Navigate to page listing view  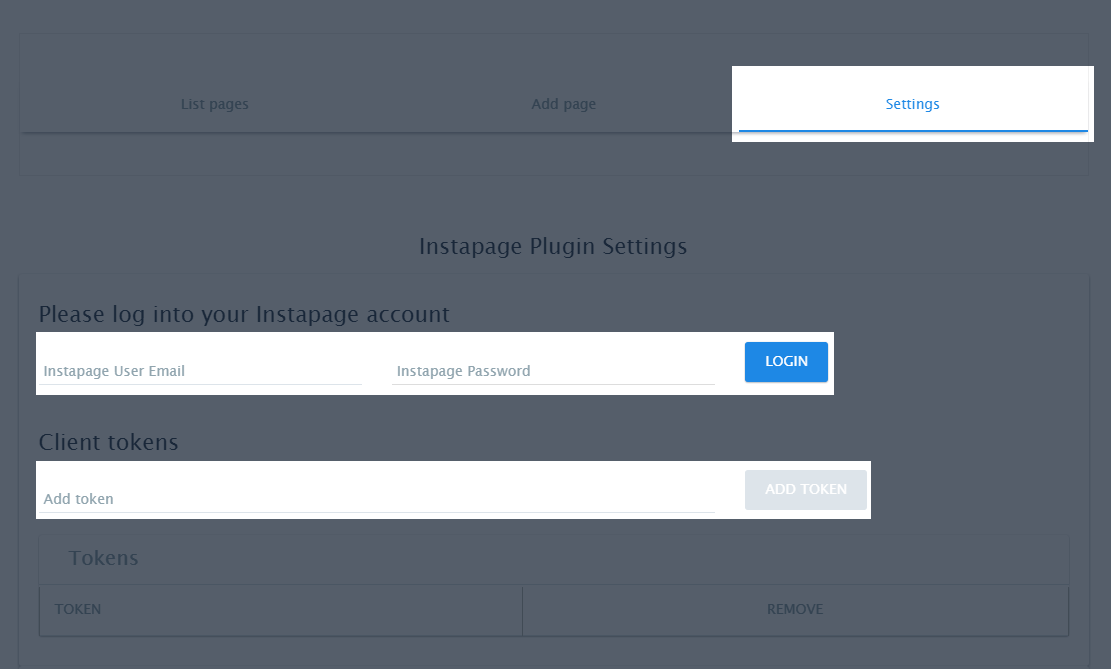214,103
